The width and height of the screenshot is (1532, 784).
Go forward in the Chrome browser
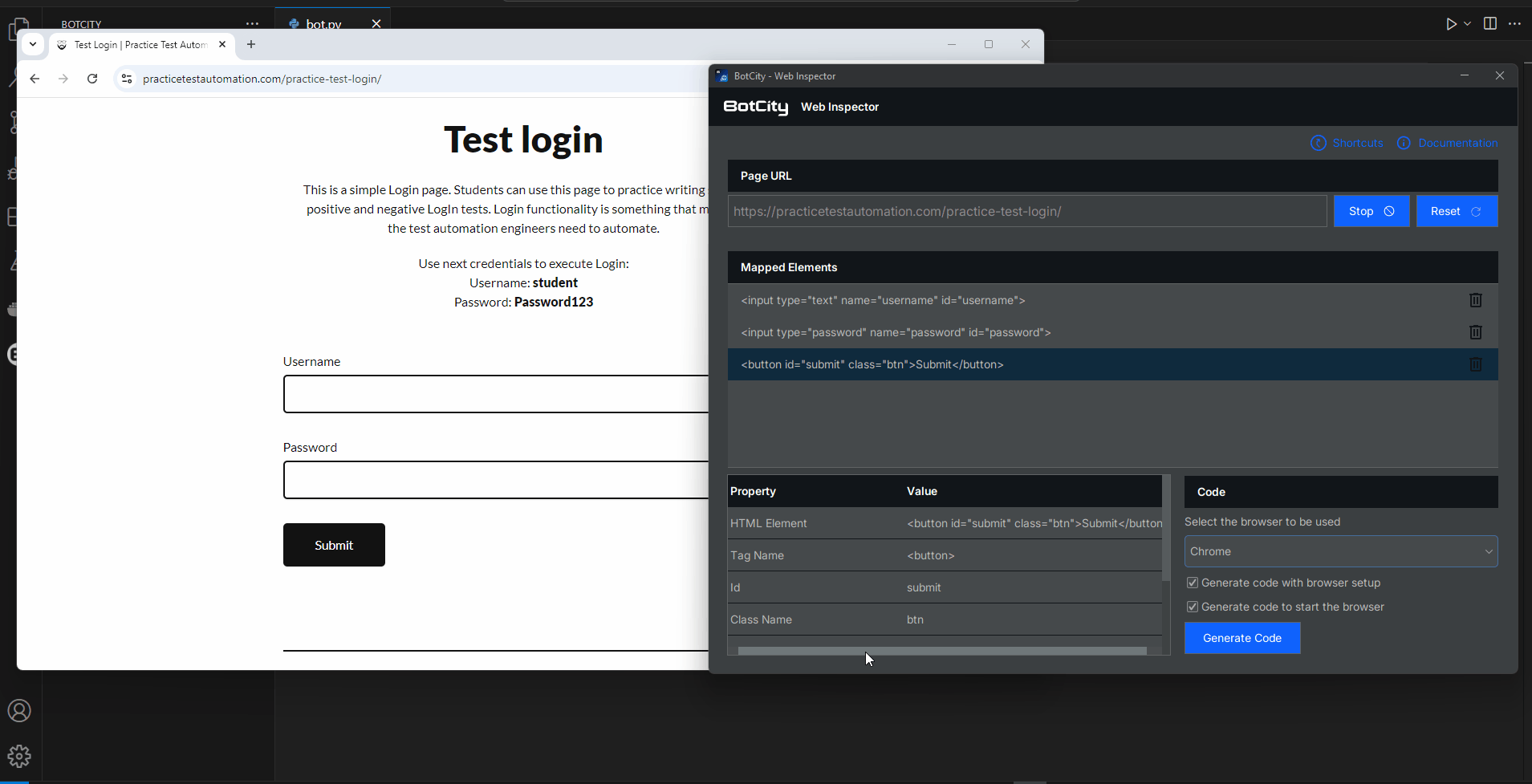(x=63, y=79)
